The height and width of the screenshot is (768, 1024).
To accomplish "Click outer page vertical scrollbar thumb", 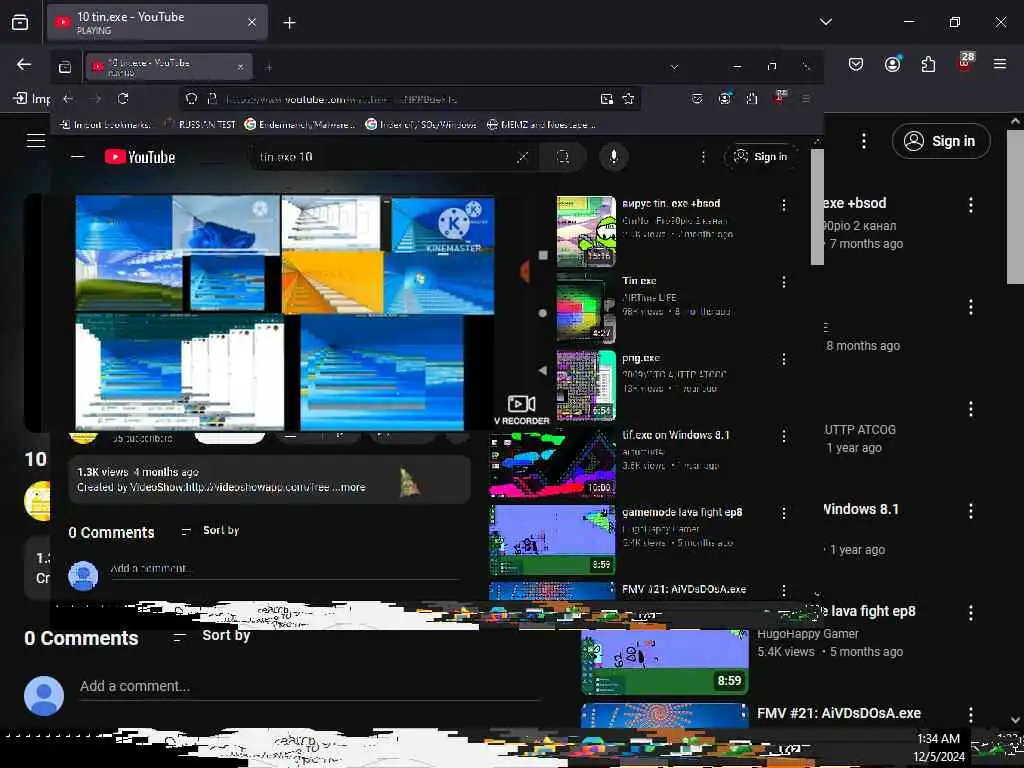I will point(1015,206).
